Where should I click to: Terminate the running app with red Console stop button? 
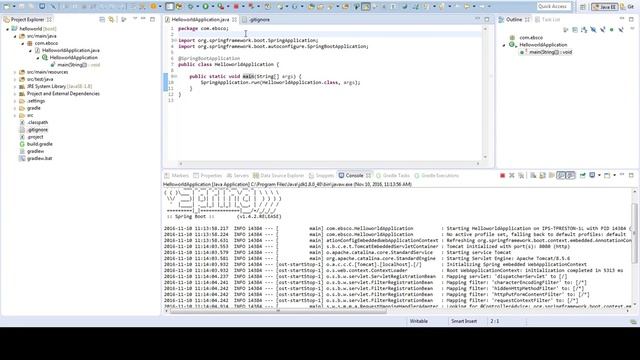502,176
